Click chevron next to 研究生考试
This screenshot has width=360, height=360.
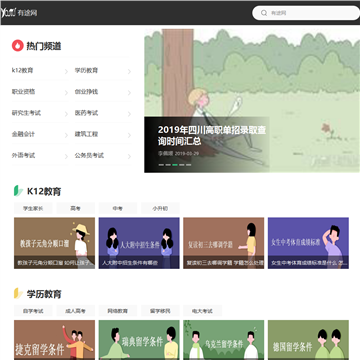click(x=66, y=114)
